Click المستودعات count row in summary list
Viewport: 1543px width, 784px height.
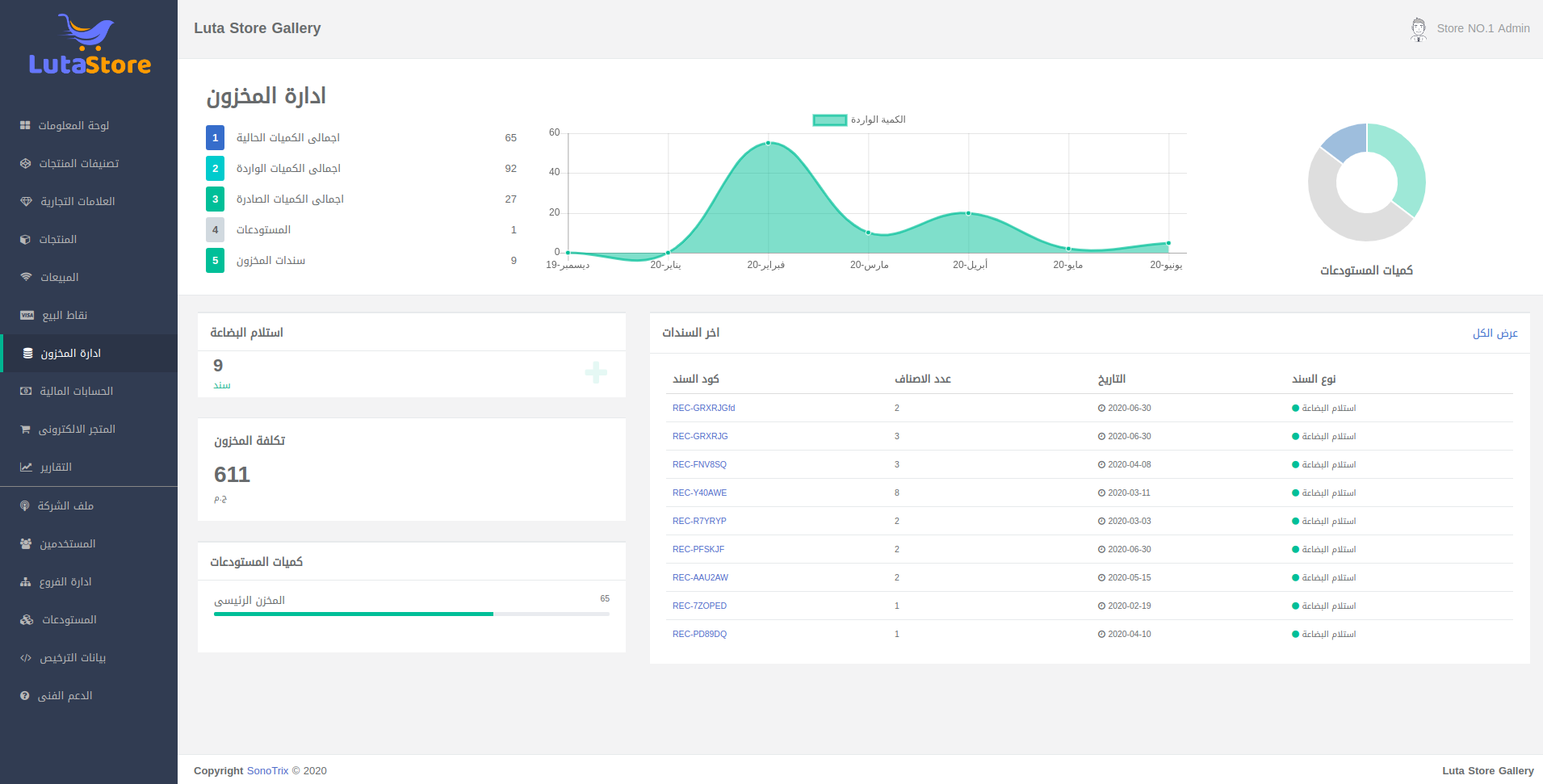(361, 230)
